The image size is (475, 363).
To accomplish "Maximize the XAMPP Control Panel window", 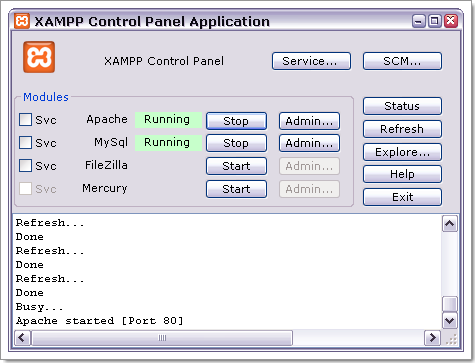I will tap(435, 21).
